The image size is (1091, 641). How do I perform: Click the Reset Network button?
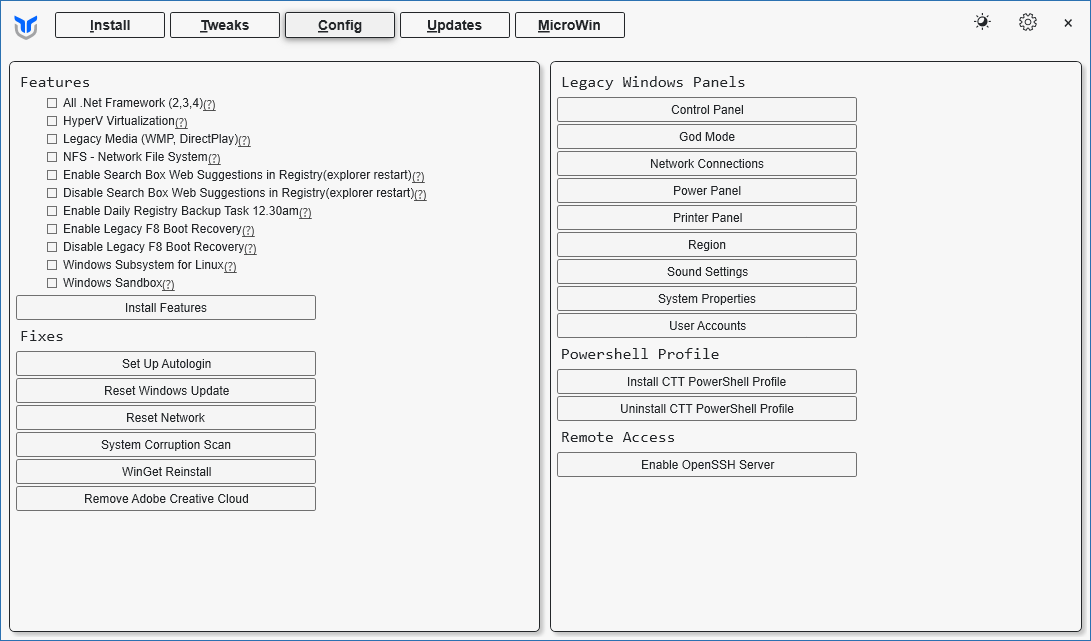click(166, 418)
